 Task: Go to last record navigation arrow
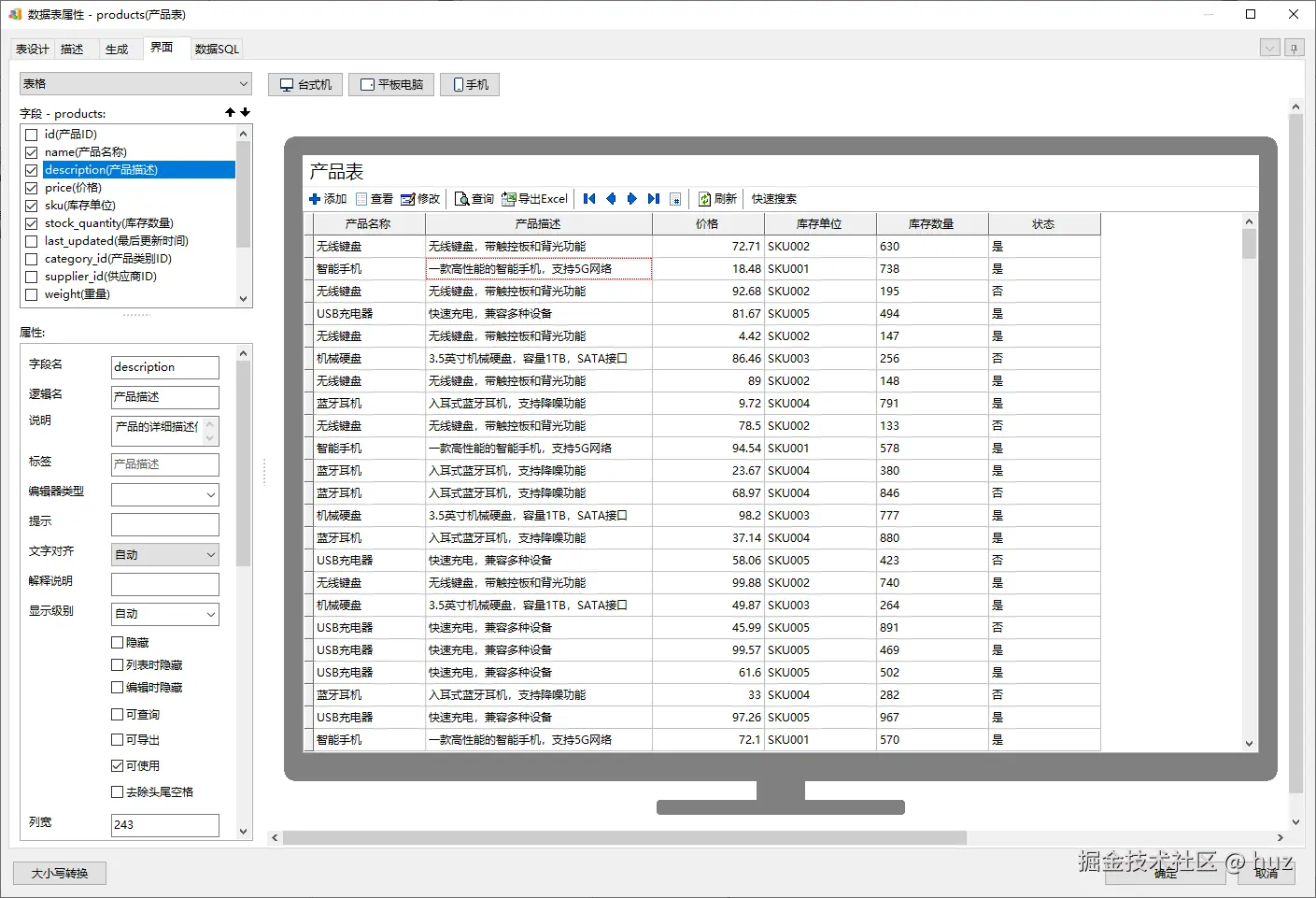pyautogui.click(x=654, y=199)
